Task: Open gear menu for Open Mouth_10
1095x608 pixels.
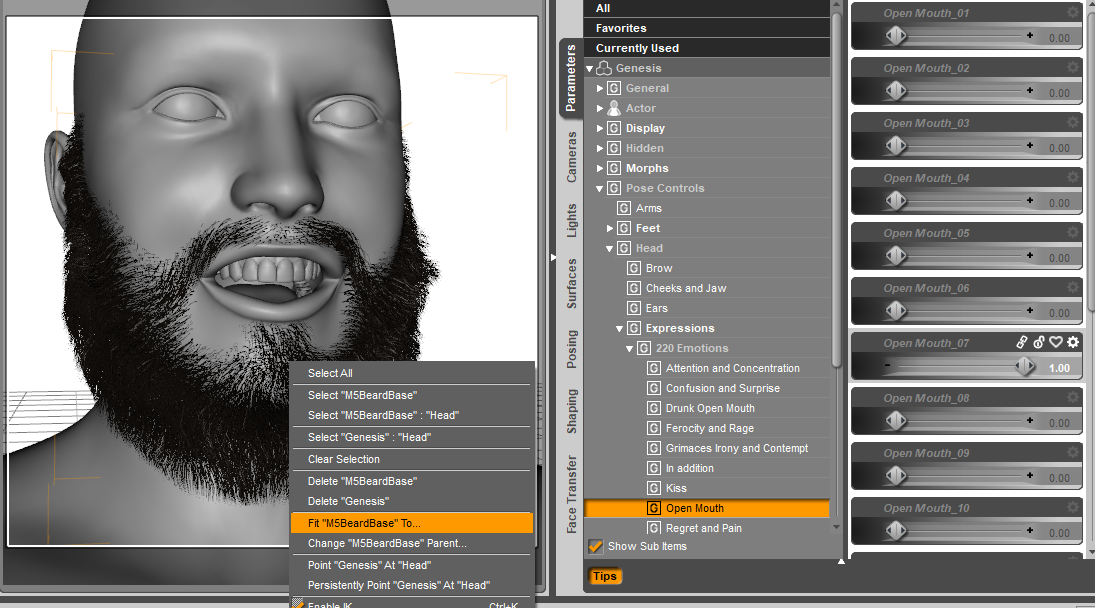Action: (x=1073, y=507)
